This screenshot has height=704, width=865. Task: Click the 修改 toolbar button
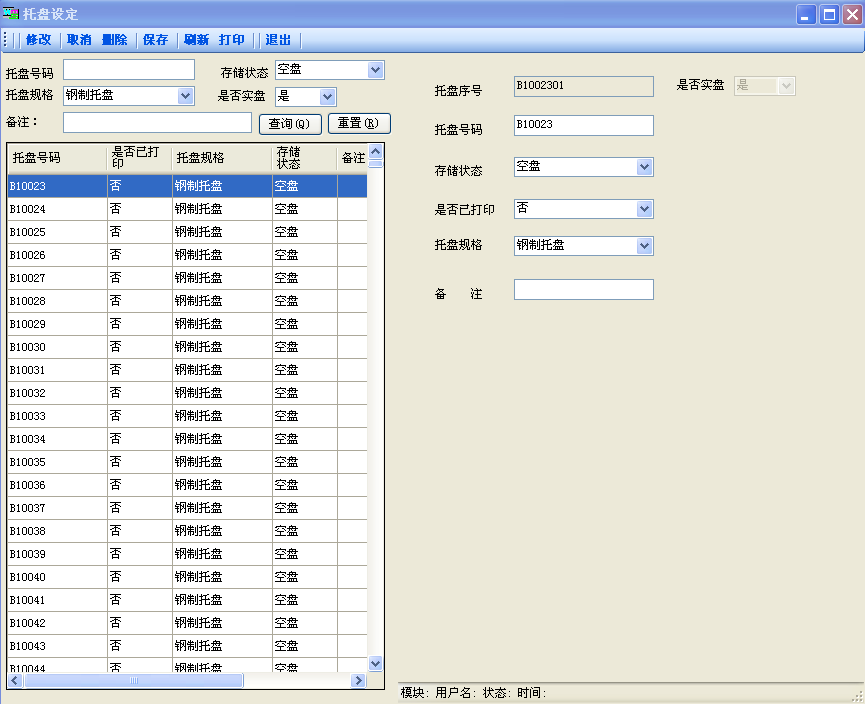(38, 40)
